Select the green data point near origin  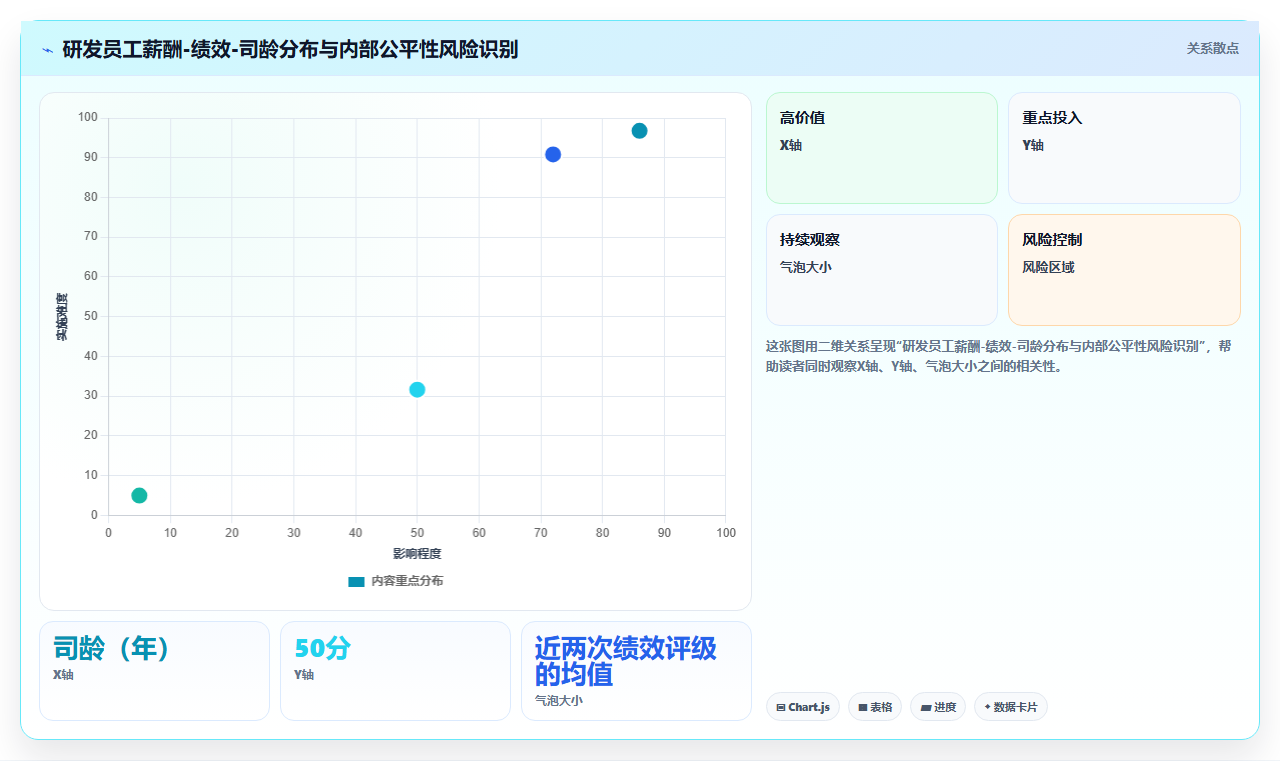(139, 495)
